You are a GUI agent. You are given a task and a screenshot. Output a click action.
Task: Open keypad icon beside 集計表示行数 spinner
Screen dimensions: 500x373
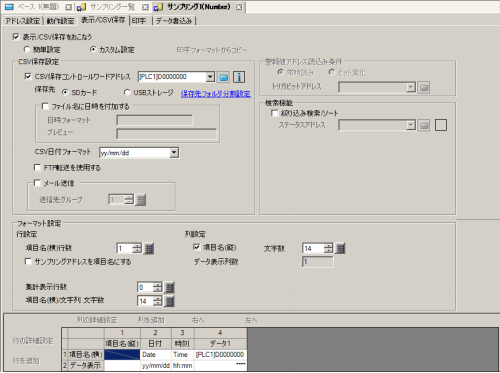(x=169, y=287)
